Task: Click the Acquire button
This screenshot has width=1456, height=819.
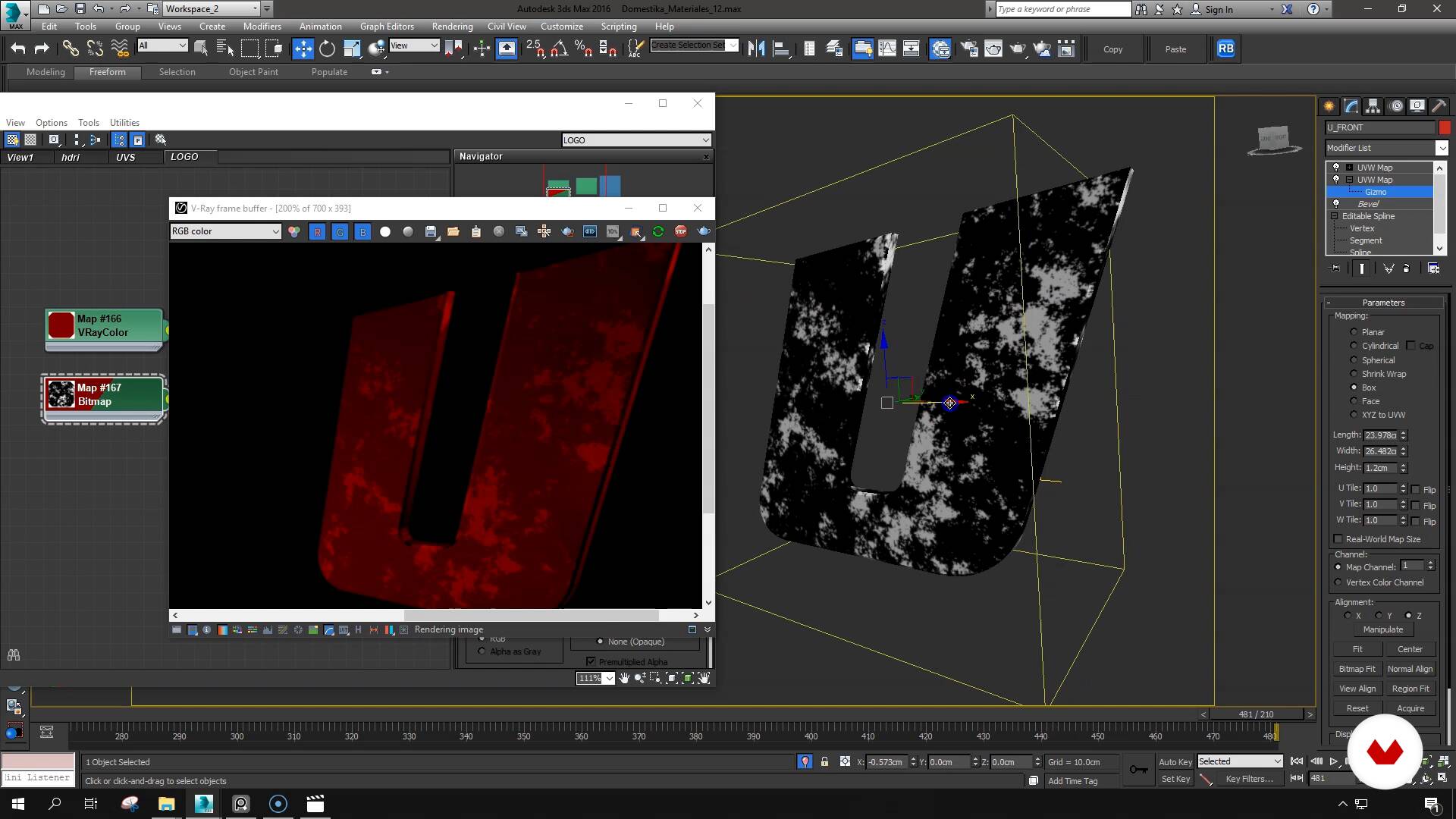Action: 1410,708
